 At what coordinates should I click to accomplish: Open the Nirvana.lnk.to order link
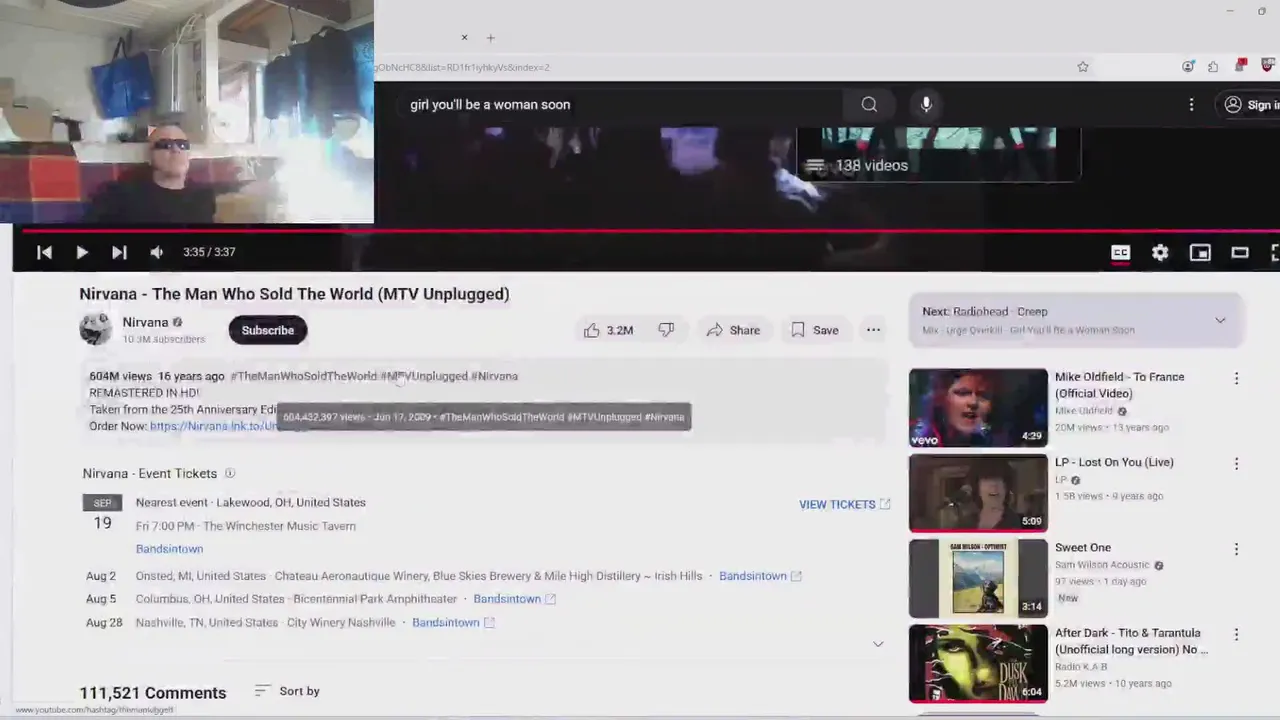pos(213,426)
